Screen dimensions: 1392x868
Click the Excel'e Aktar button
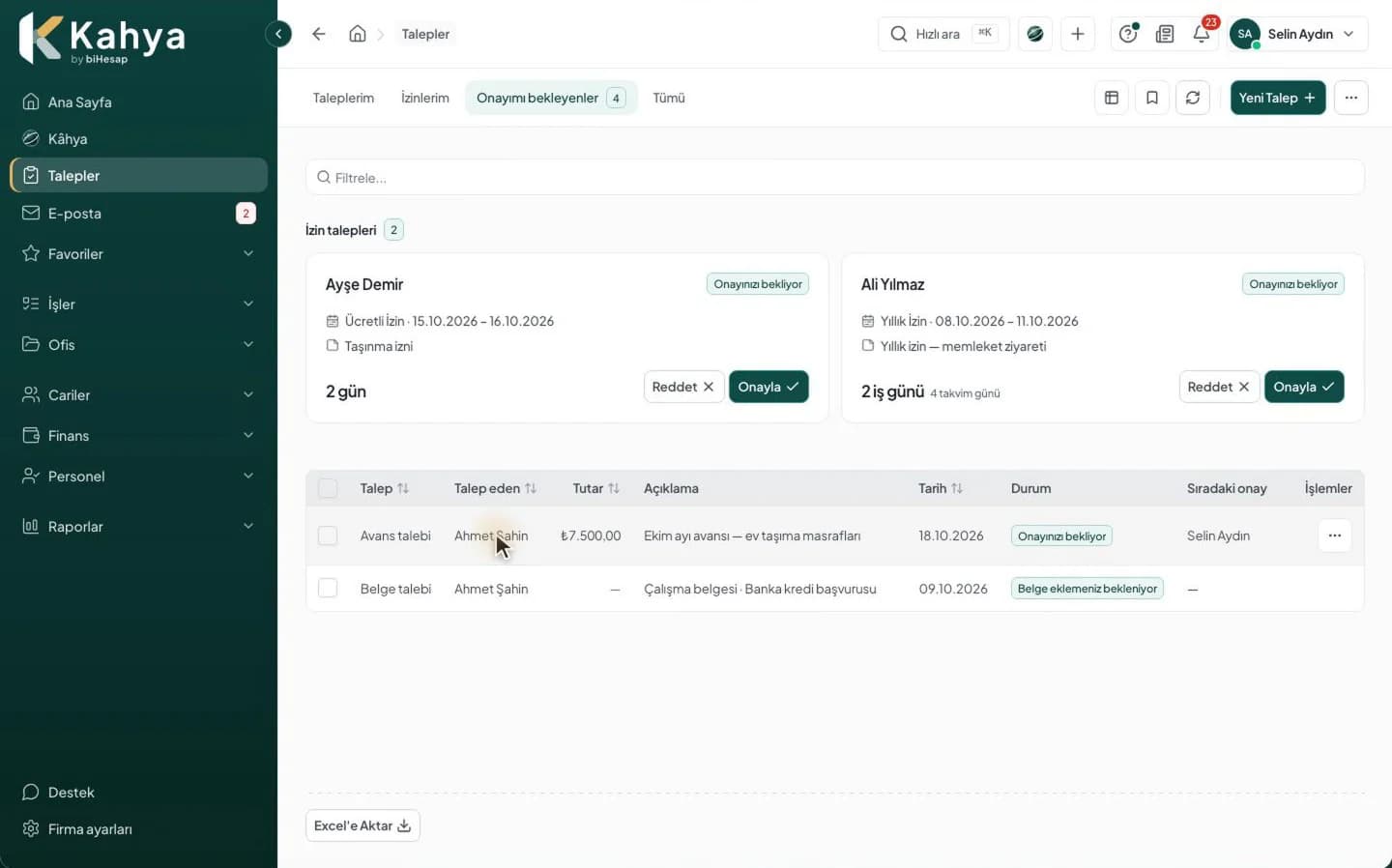point(362,825)
